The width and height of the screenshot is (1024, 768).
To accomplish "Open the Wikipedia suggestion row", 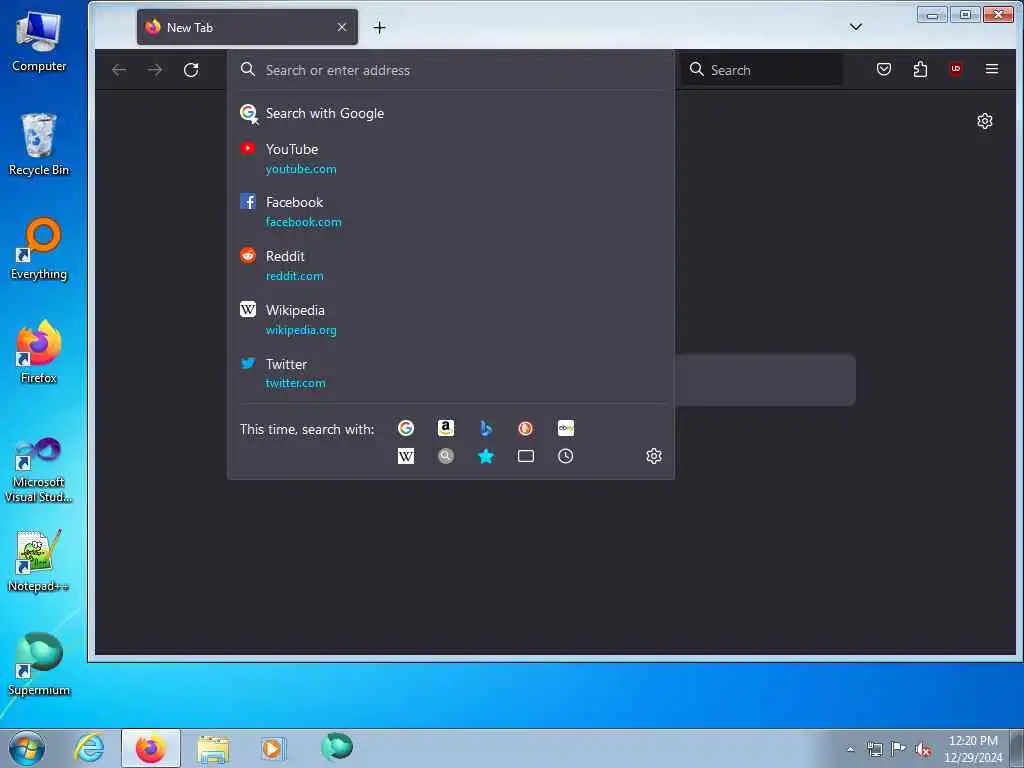I will (451, 319).
